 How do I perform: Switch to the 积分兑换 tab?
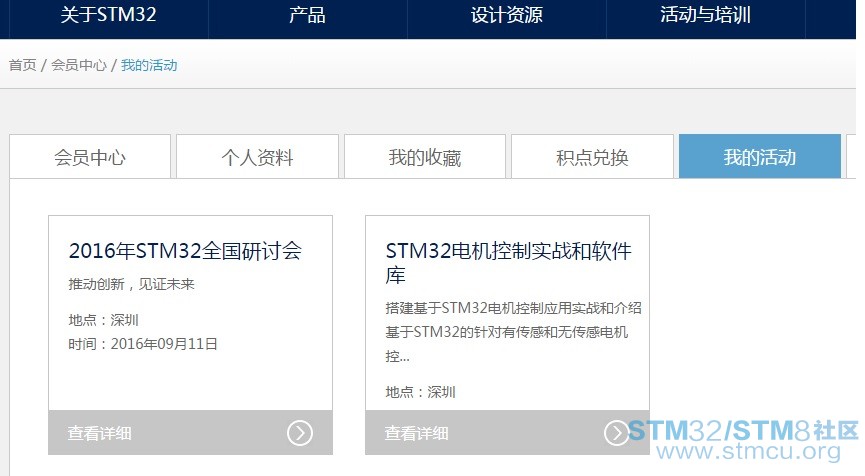(592, 157)
